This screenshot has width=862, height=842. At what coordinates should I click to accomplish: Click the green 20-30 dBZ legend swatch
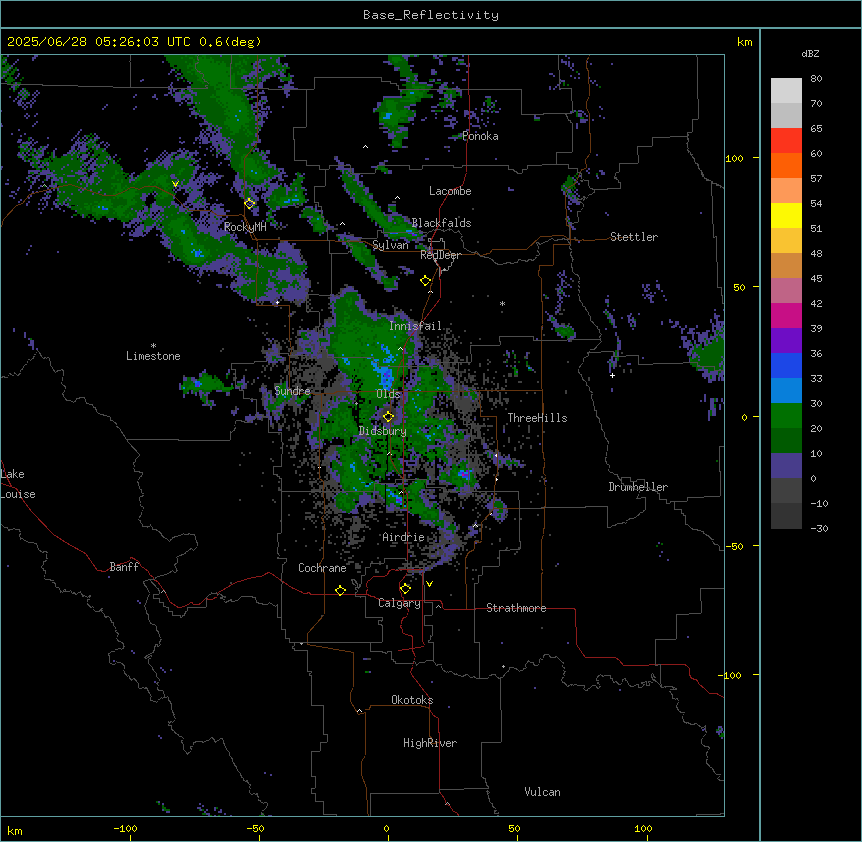point(786,416)
